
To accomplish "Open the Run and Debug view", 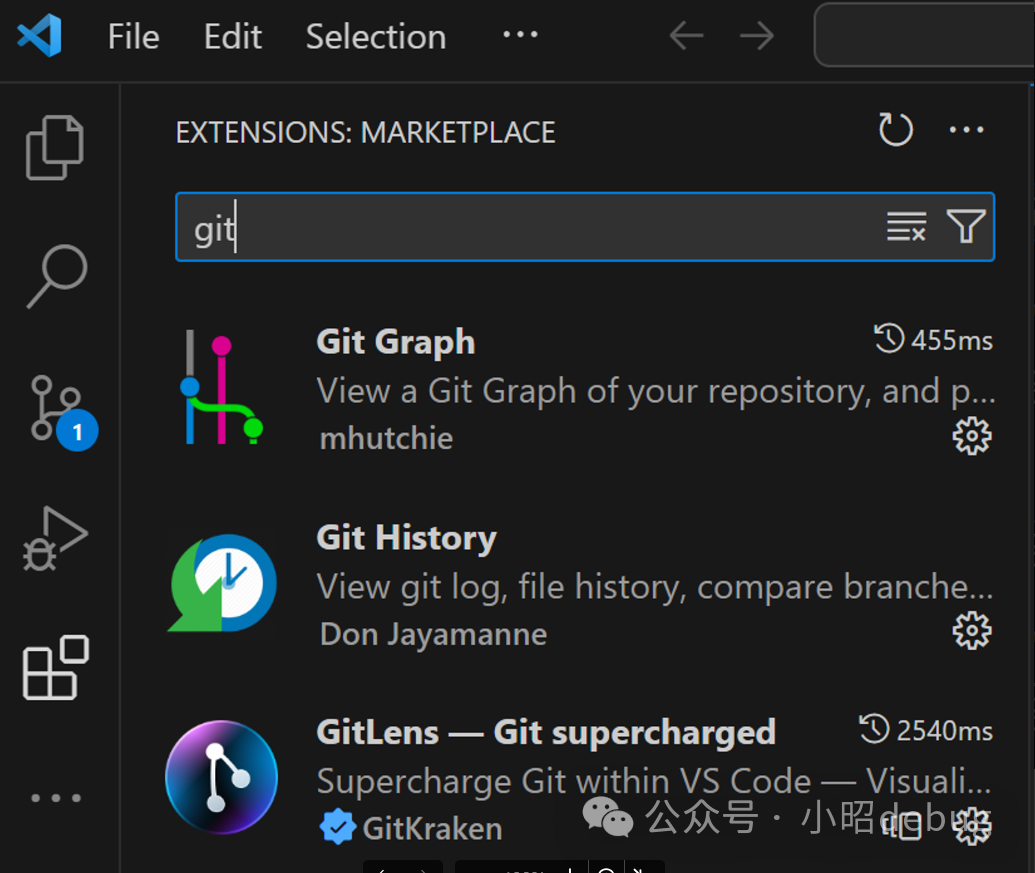I will (55, 538).
